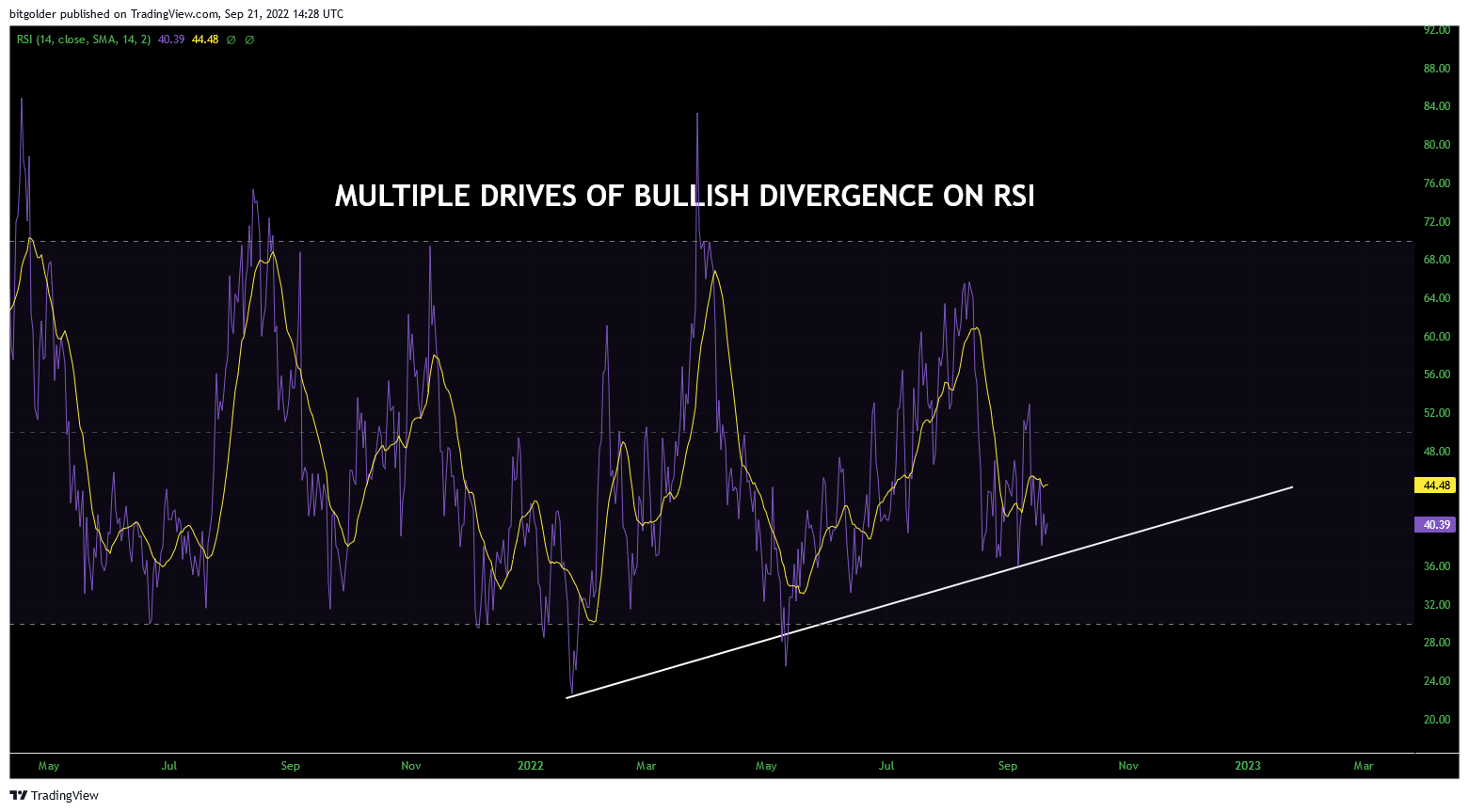Click the first May label on time axis

[49, 766]
